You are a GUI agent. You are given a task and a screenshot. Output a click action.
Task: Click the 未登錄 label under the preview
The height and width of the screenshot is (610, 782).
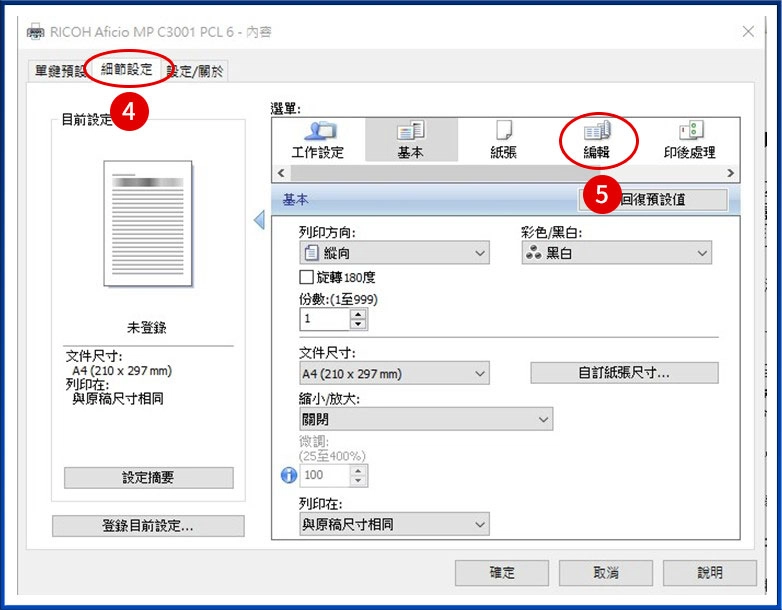pos(147,328)
